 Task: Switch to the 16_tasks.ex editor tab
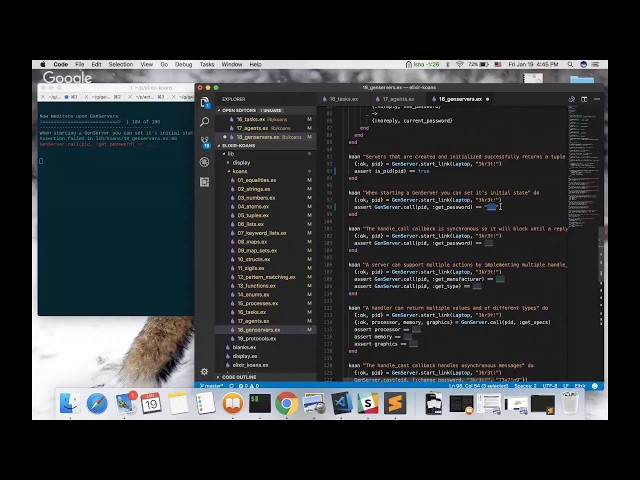pyautogui.click(x=344, y=99)
